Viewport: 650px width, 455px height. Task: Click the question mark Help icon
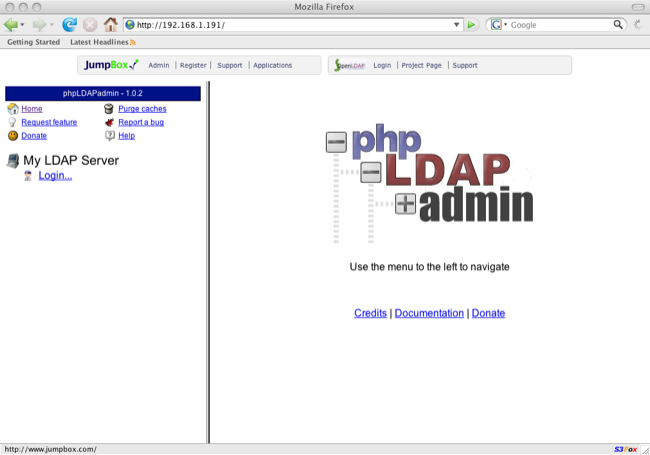109,136
